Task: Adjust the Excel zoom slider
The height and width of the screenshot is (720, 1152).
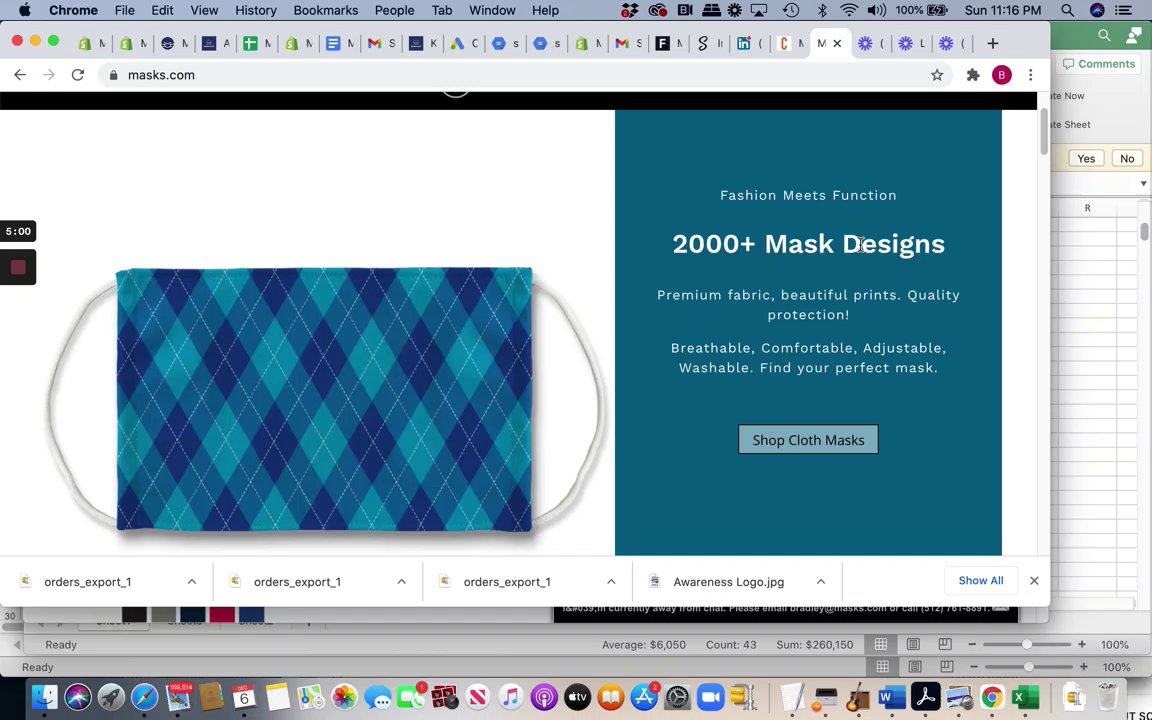Action: click(x=1026, y=644)
